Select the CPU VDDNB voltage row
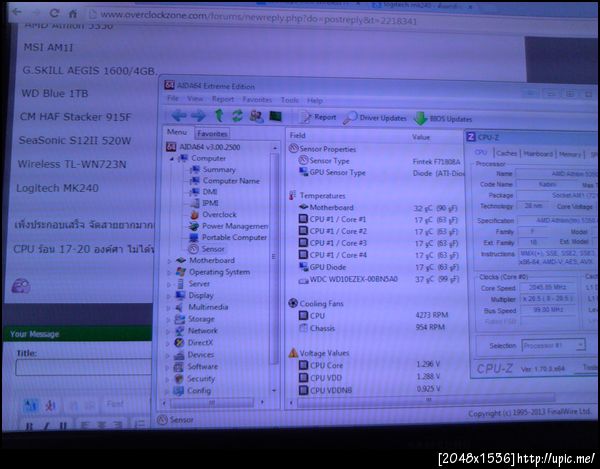 369,390
